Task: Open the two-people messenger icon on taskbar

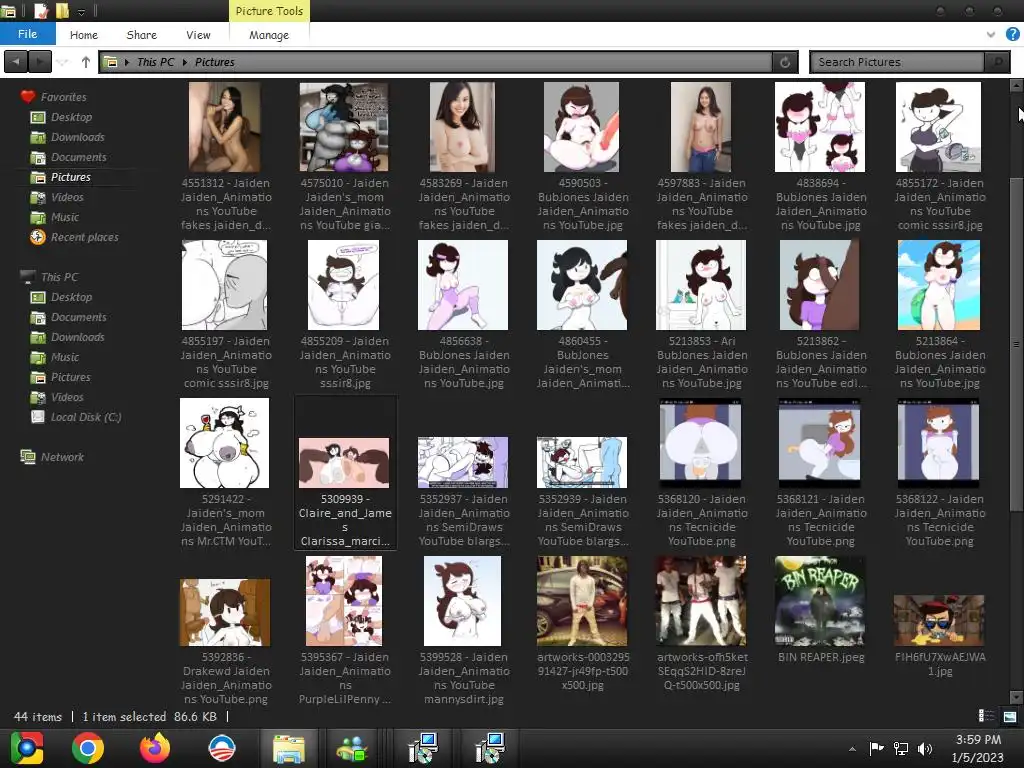Action: coord(353,748)
